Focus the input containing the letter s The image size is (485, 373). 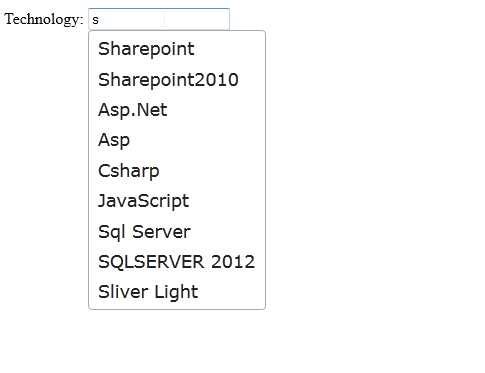159,19
